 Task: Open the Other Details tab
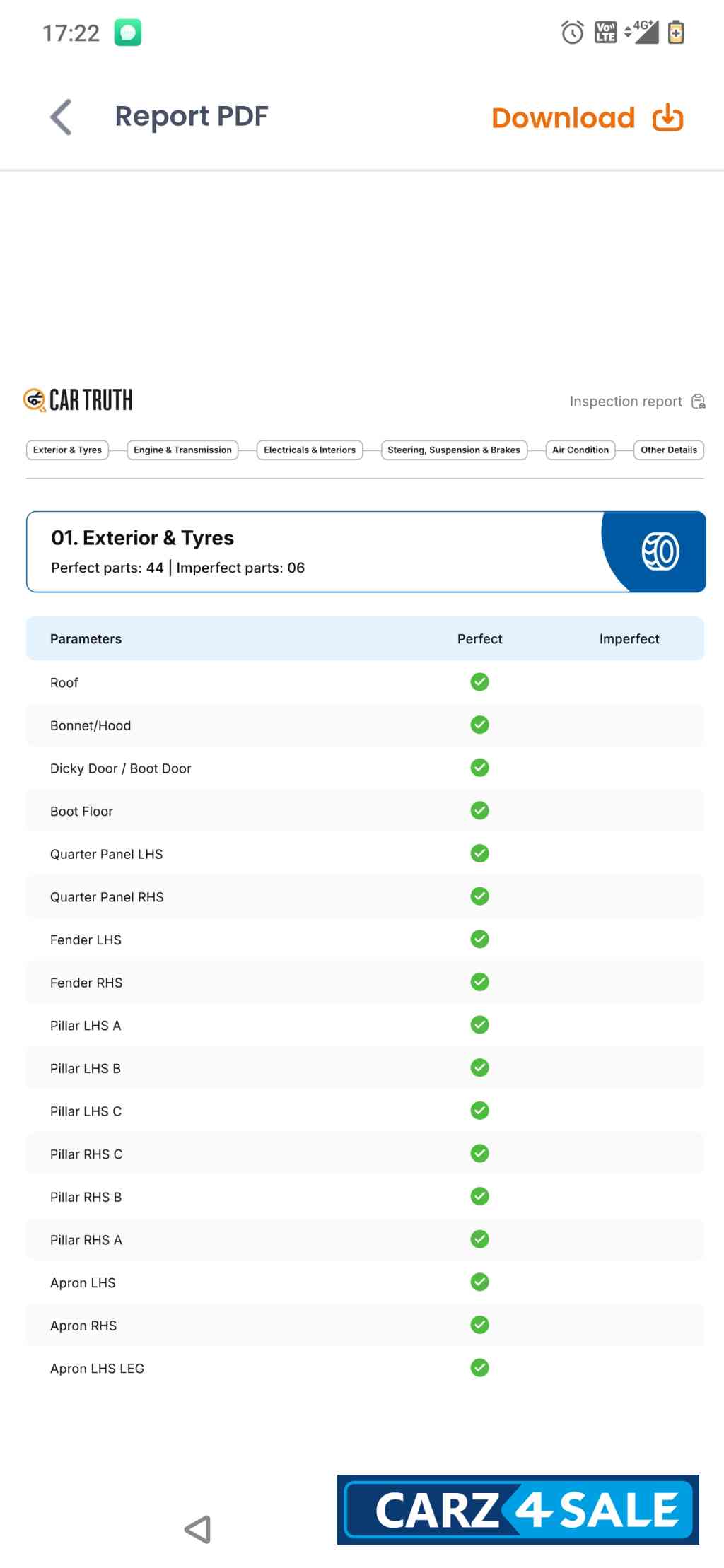(668, 450)
